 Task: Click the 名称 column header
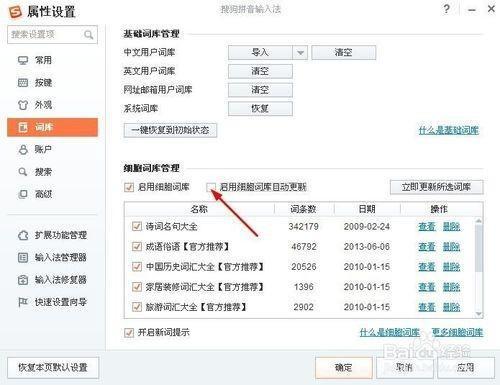click(199, 209)
